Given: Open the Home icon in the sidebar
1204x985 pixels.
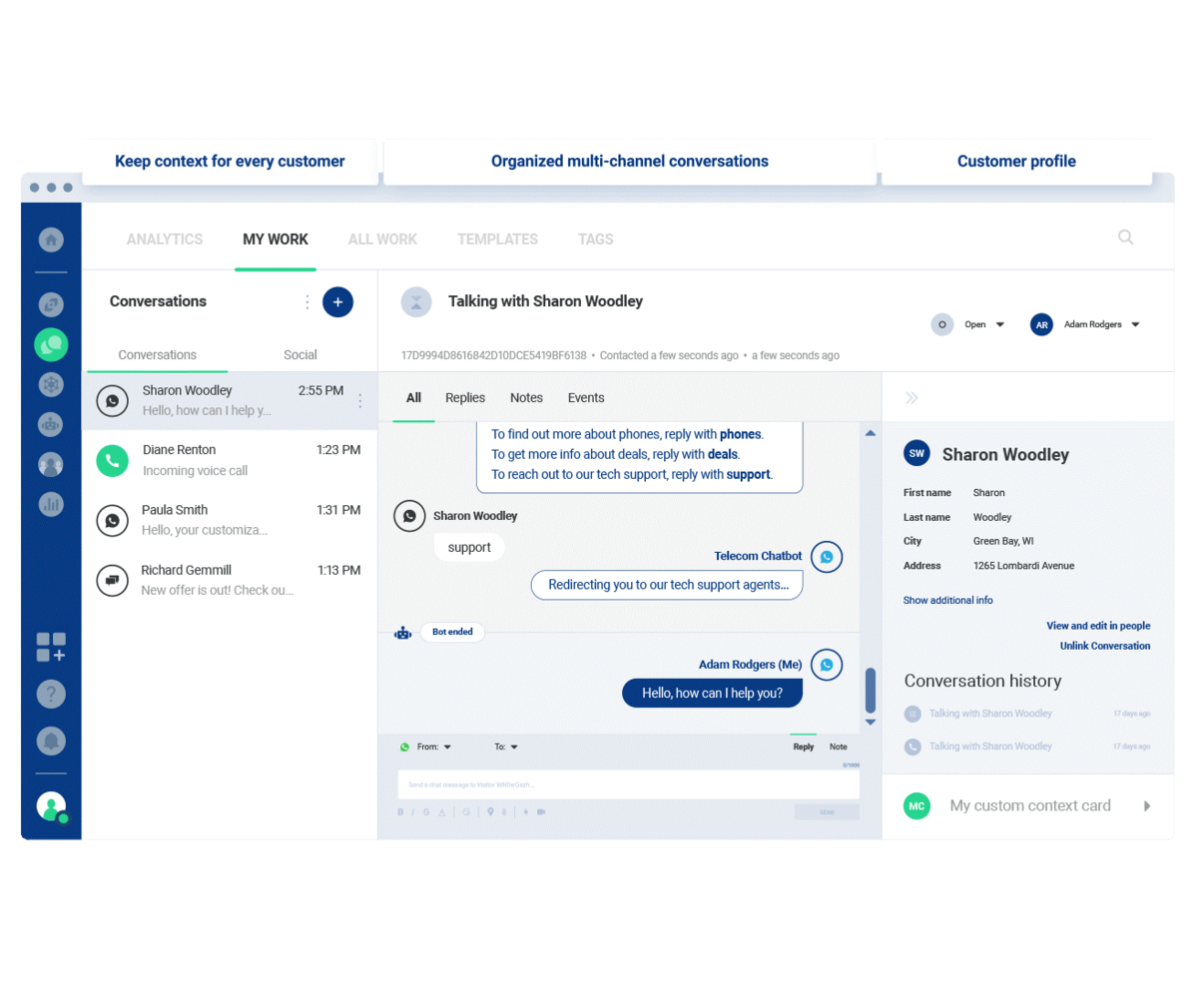Looking at the screenshot, I should [50, 240].
